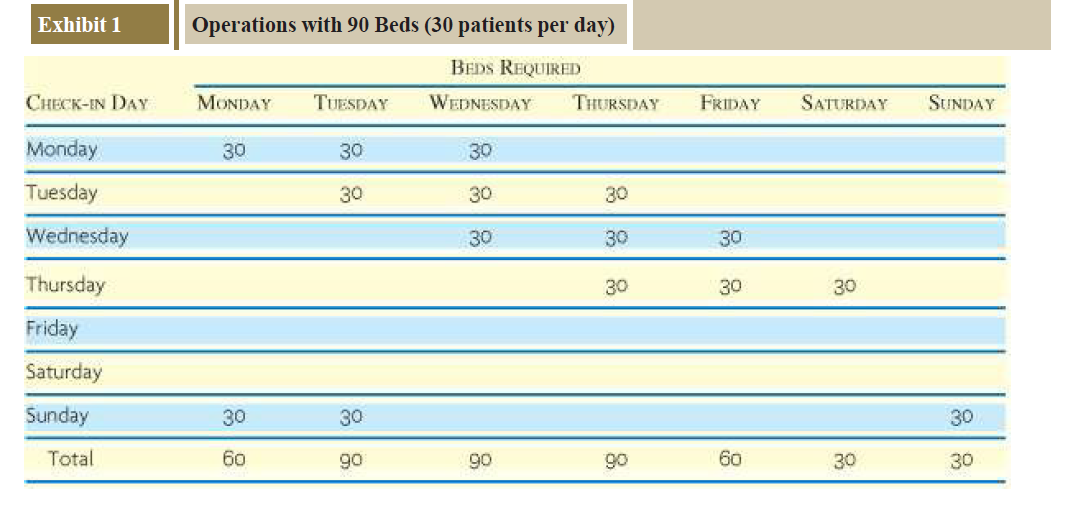Select Sunday check-in's Sunday column cell
The width and height of the screenshot is (1081, 509).
(x=961, y=417)
